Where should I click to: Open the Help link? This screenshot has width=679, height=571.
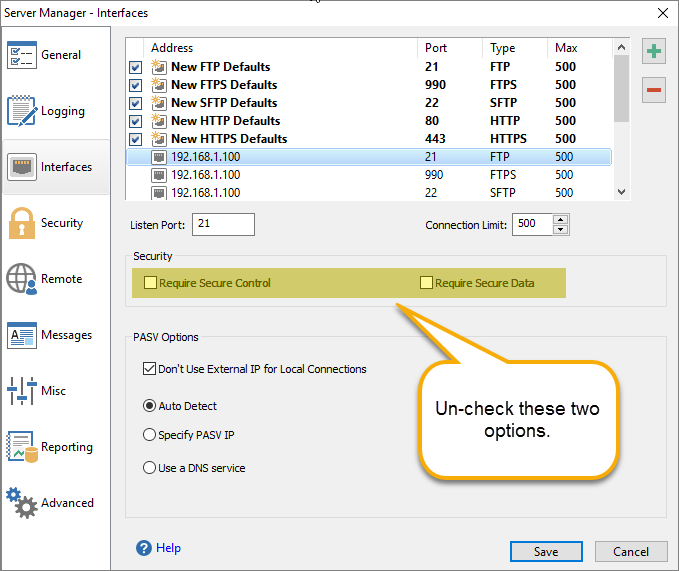click(x=168, y=548)
